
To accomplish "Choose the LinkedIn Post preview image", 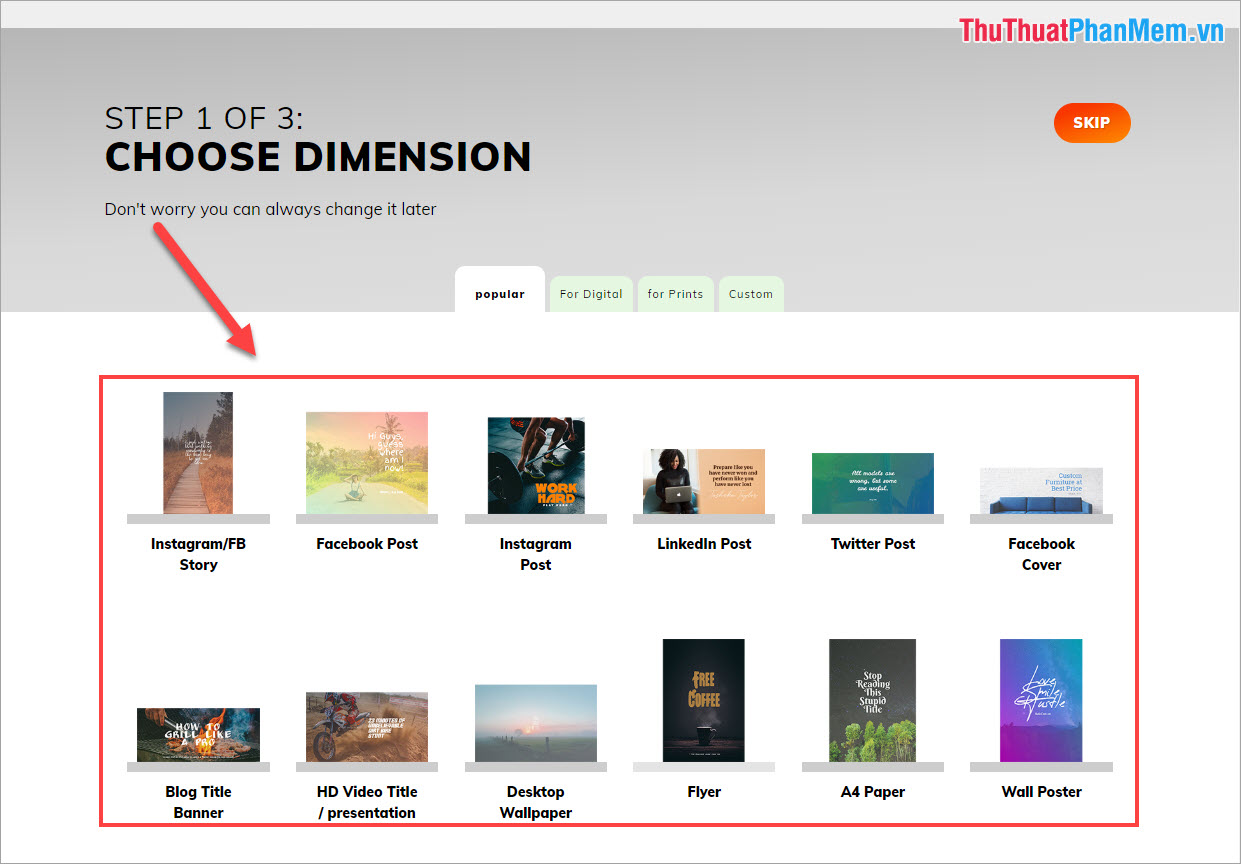I will coord(704,481).
